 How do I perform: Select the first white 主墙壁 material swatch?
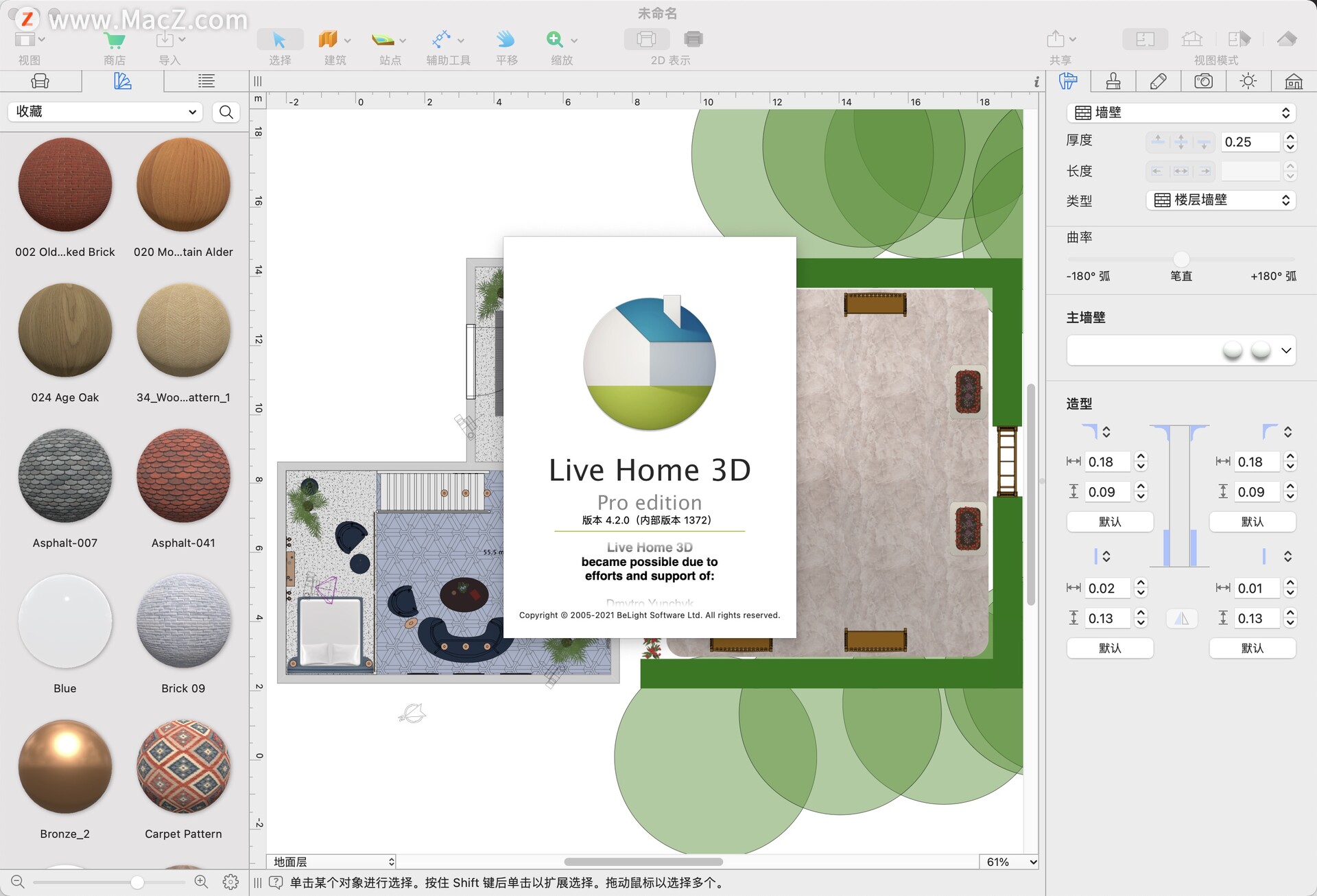(x=1233, y=351)
